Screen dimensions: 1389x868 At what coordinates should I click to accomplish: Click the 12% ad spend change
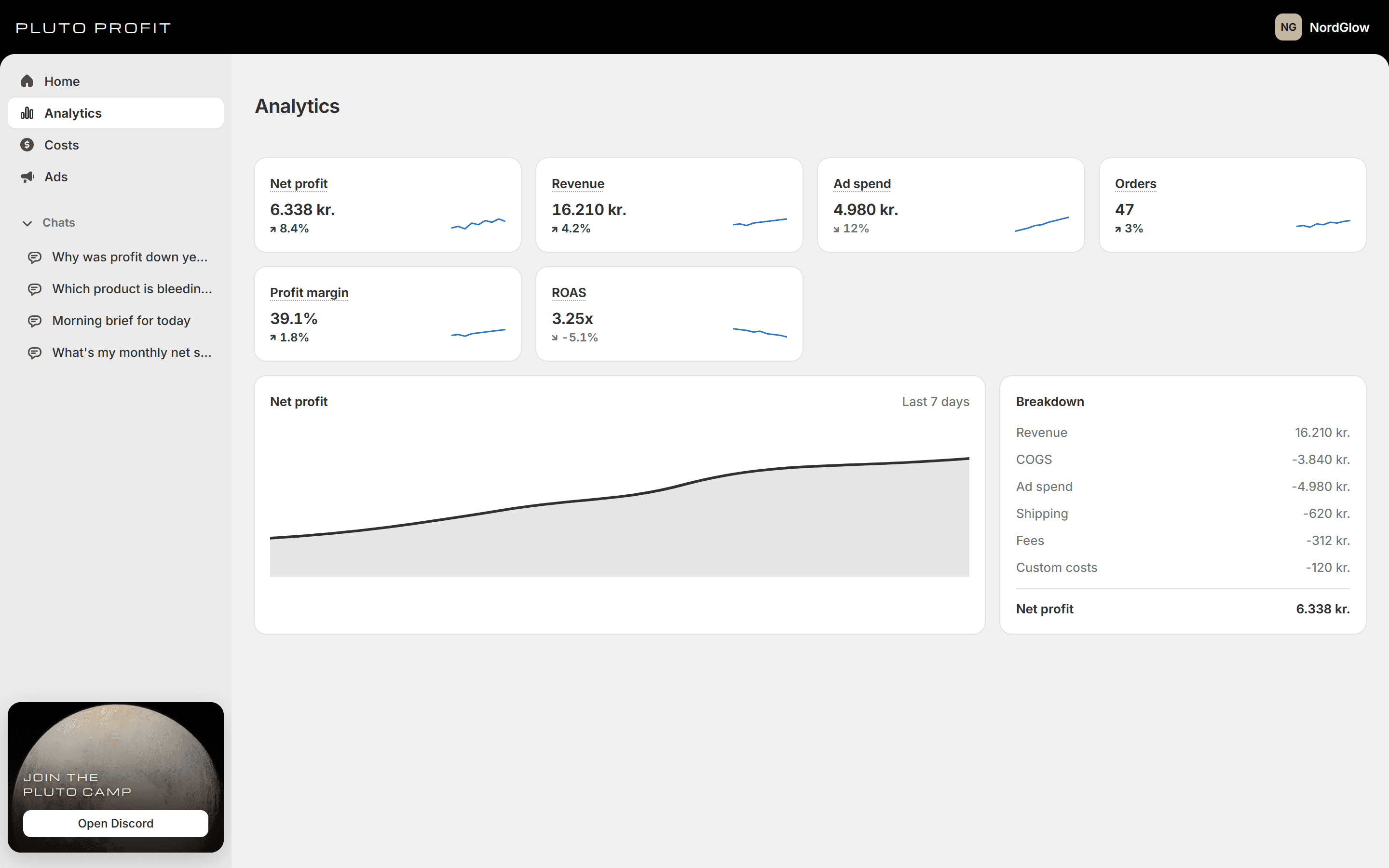click(851, 229)
